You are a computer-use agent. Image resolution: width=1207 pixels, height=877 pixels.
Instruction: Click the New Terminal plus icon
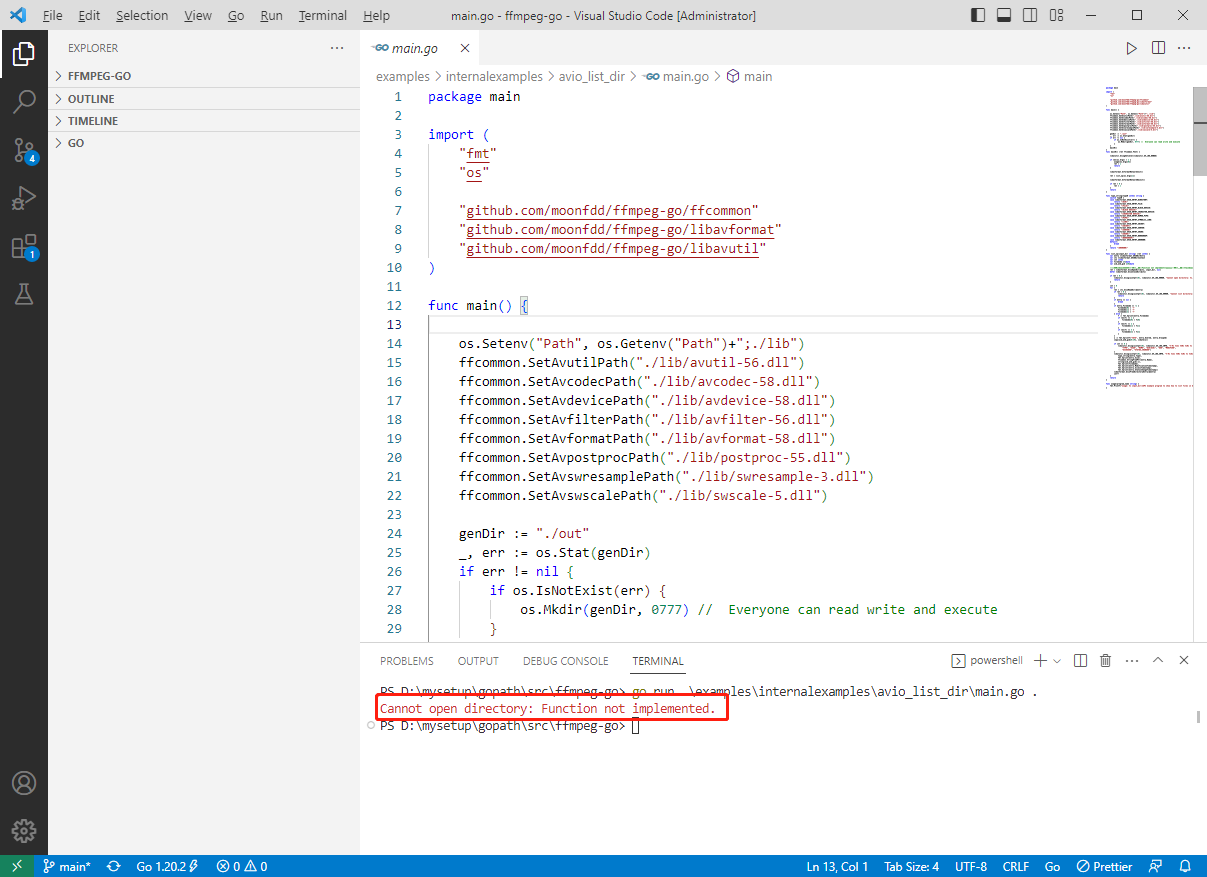coord(1040,660)
